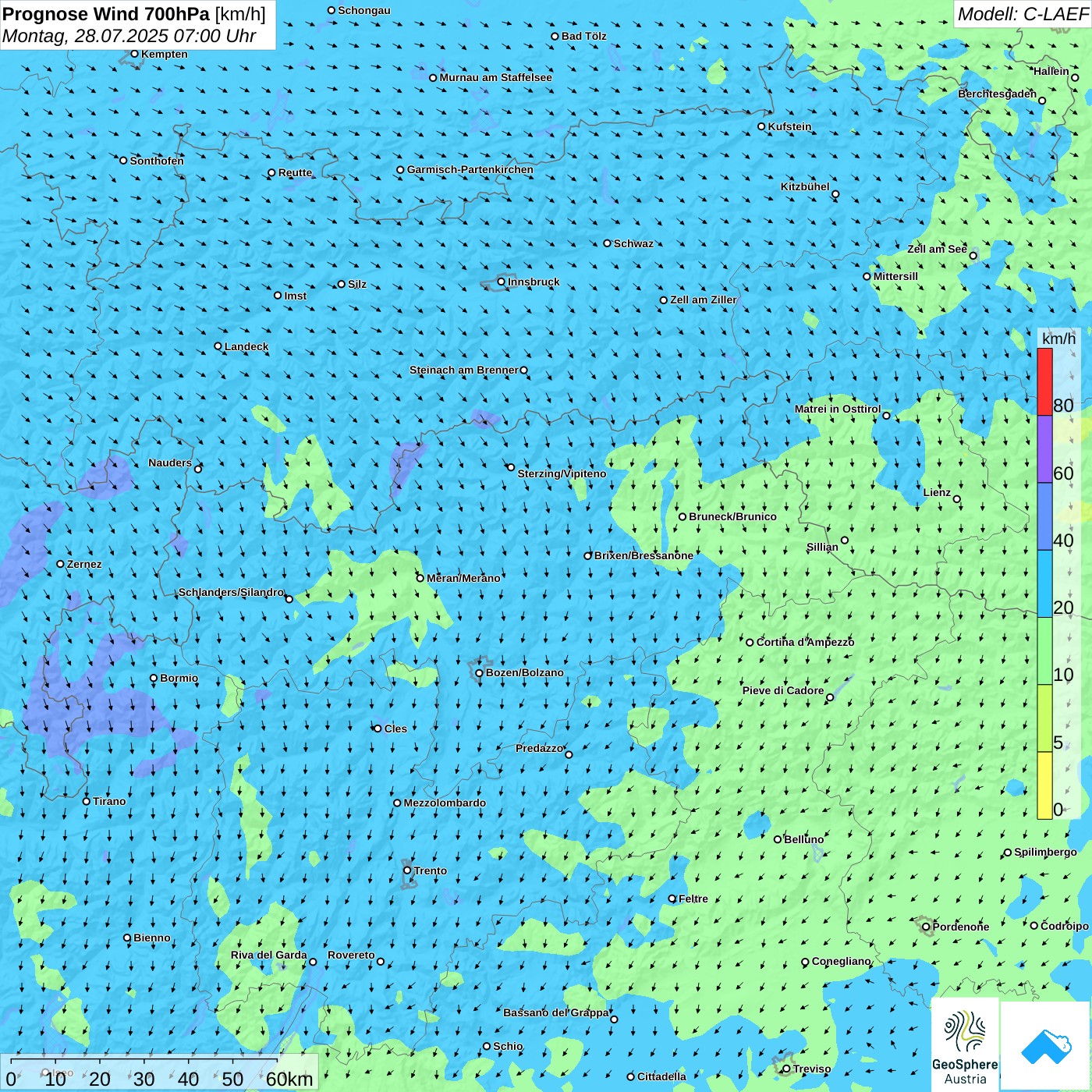The height and width of the screenshot is (1092, 1092).
Task: Click the purple 60 km/h legend color
Action: click(x=1044, y=449)
